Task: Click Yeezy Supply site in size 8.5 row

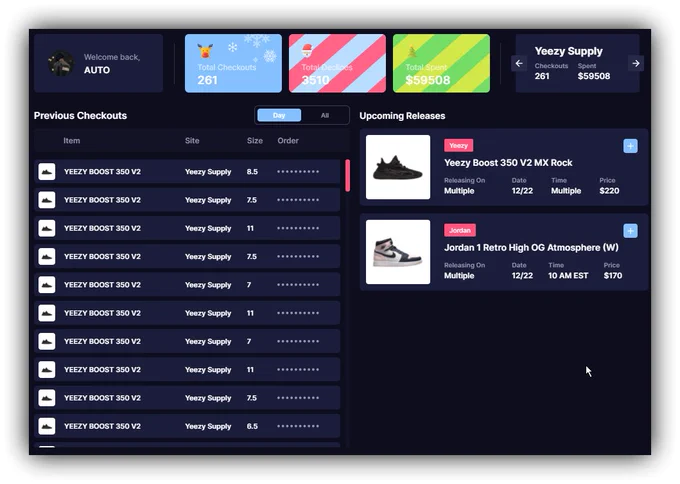Action: click(208, 172)
